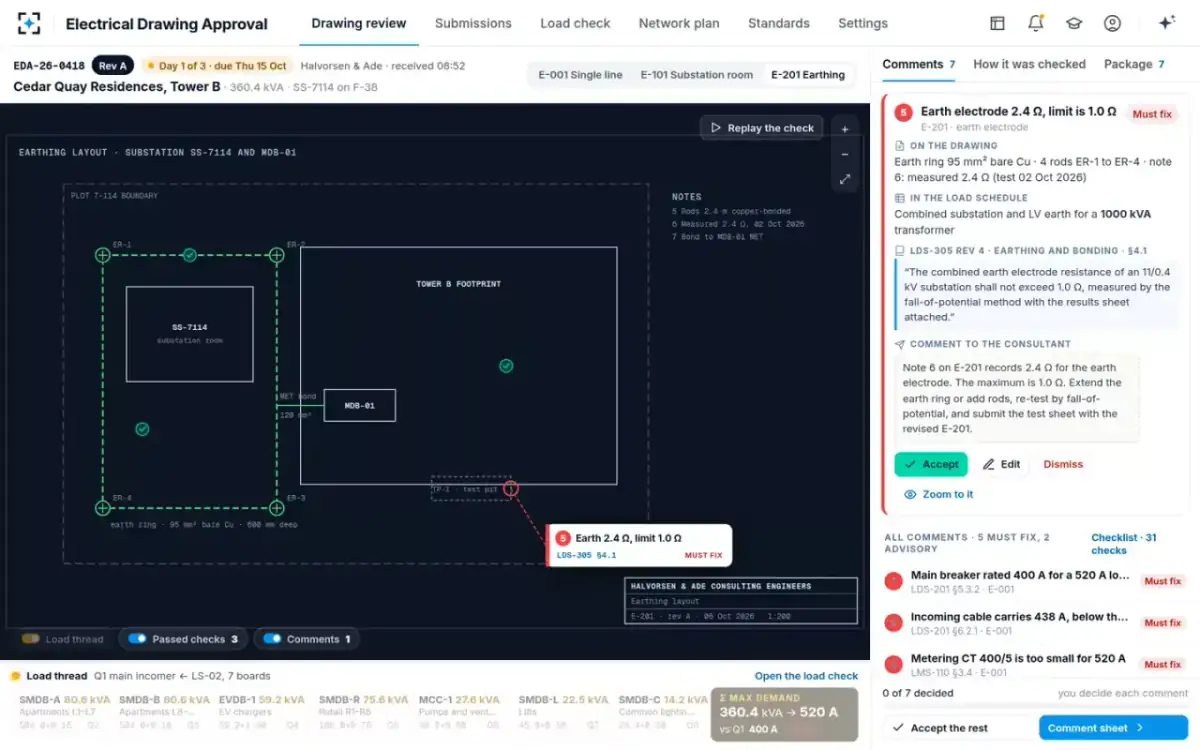Click the red badge of Main breaker comment
The image size is (1200, 750).
click(894, 580)
